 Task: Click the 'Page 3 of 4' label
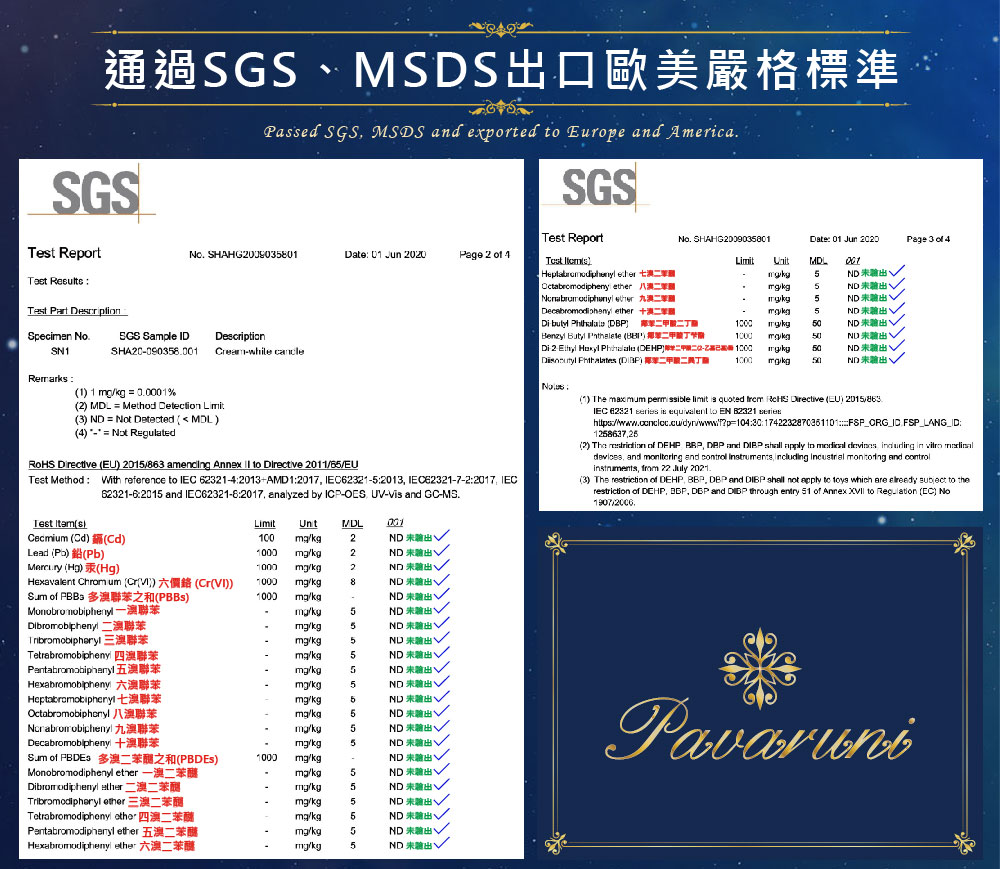(928, 239)
